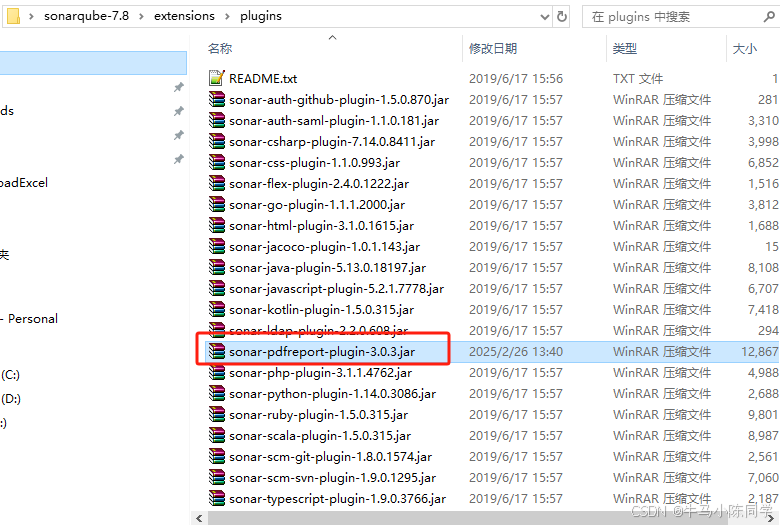Click the icon of sonar-php-plugin-3.1.1.4762.jar
This screenshot has height=525, width=780.
216,372
